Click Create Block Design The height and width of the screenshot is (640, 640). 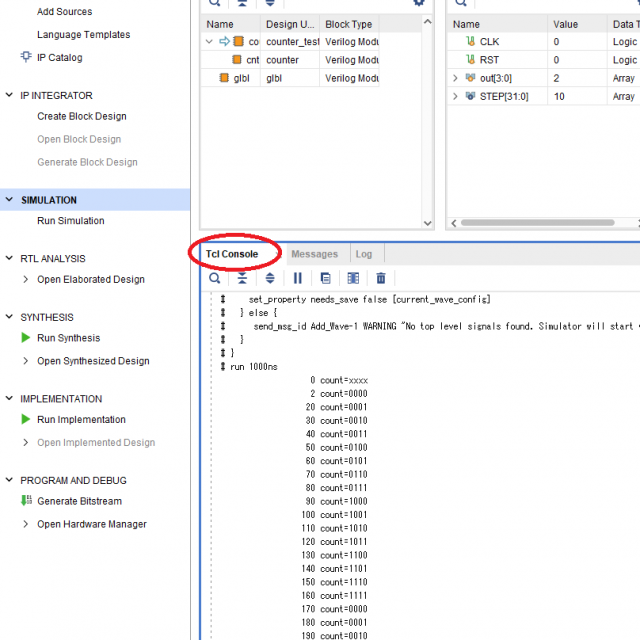point(81,116)
